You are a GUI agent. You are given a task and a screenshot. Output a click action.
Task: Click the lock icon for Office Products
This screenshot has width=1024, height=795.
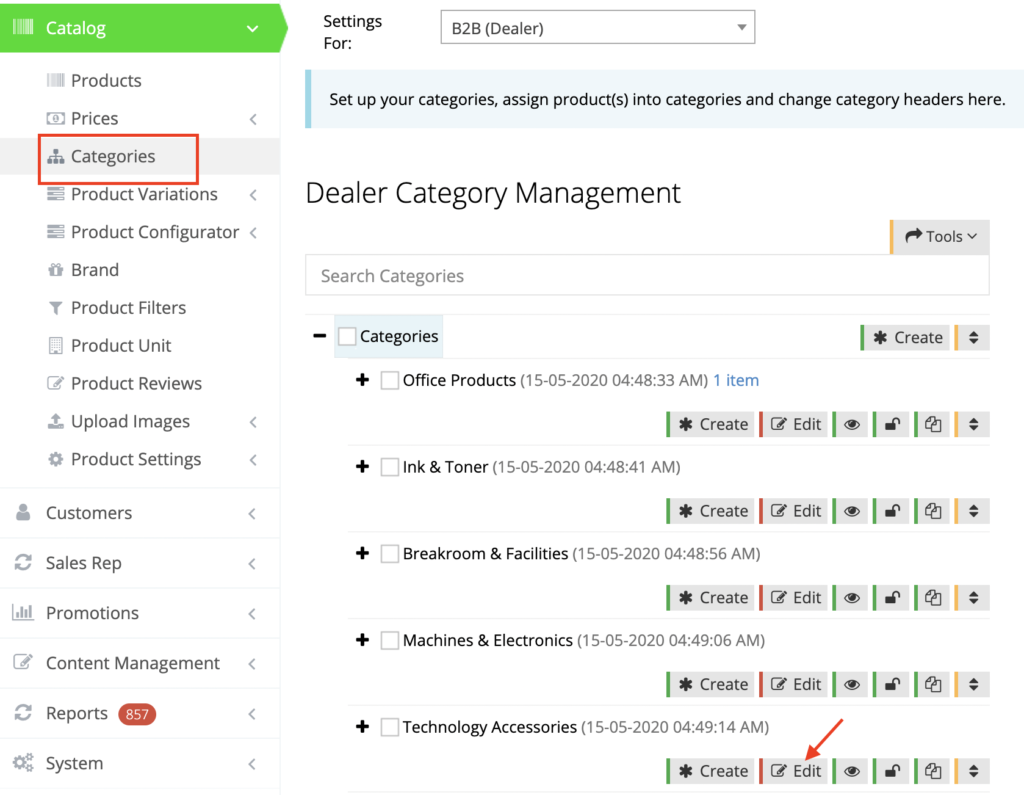tap(891, 425)
